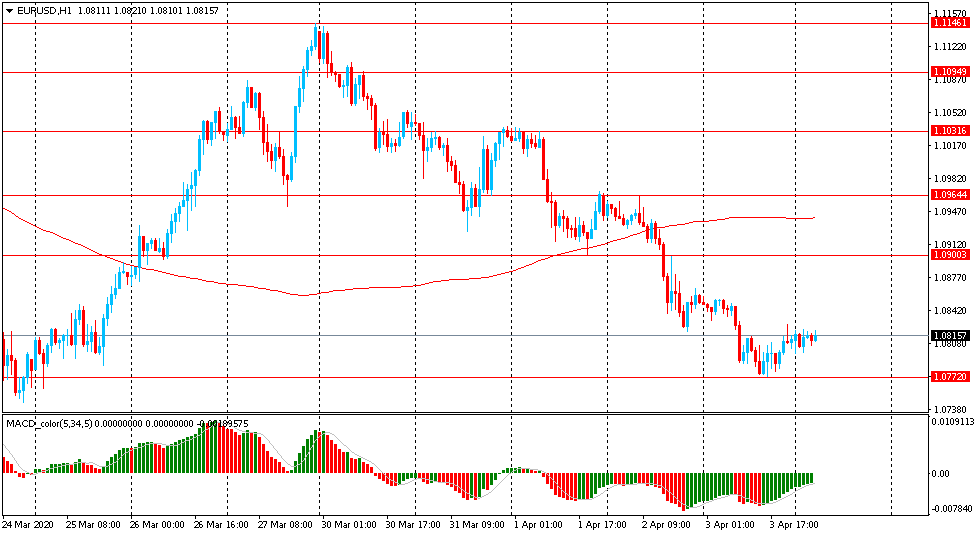This screenshot has height=536, width=974.
Task: Click the 1.10520 price scale value
Action: click(x=950, y=112)
